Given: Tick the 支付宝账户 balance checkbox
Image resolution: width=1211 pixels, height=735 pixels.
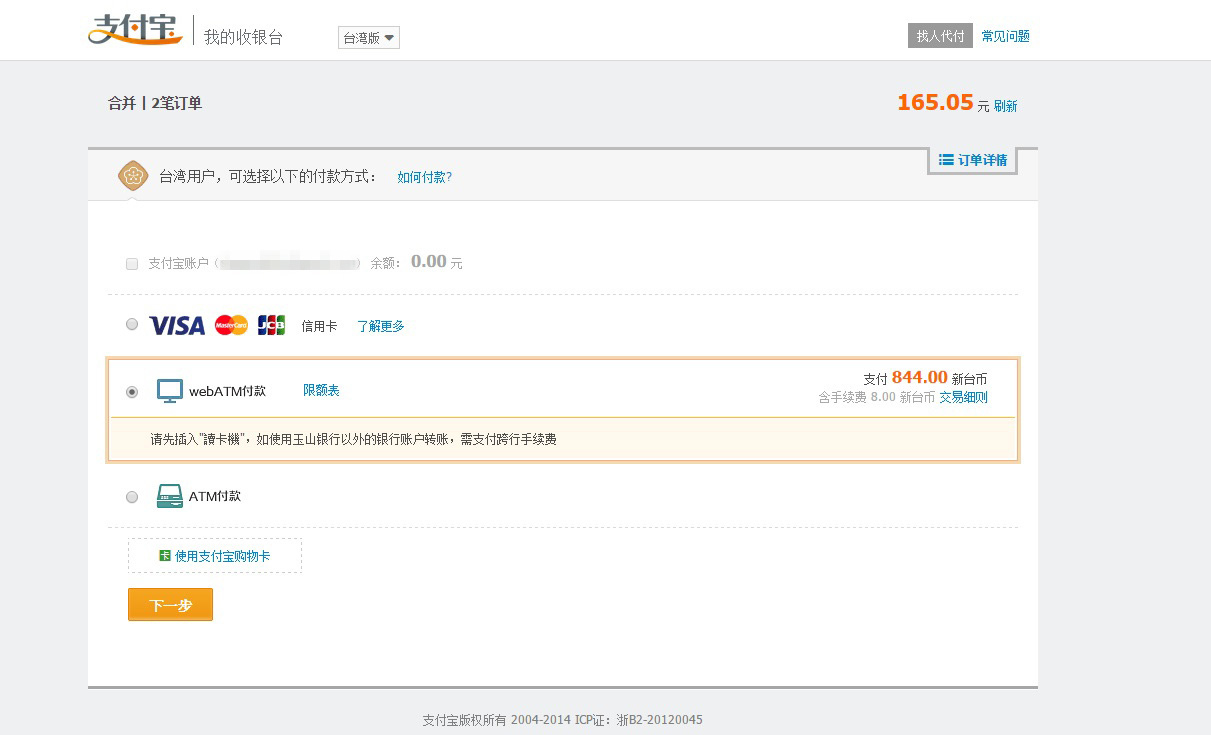Looking at the screenshot, I should point(132,264).
